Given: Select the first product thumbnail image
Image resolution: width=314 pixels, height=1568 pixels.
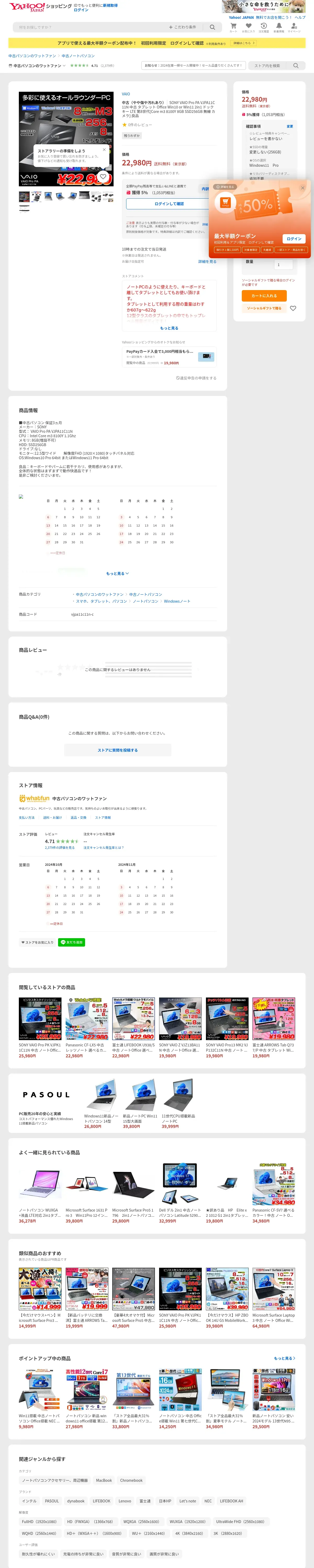Looking at the screenshot, I should pos(24,197).
